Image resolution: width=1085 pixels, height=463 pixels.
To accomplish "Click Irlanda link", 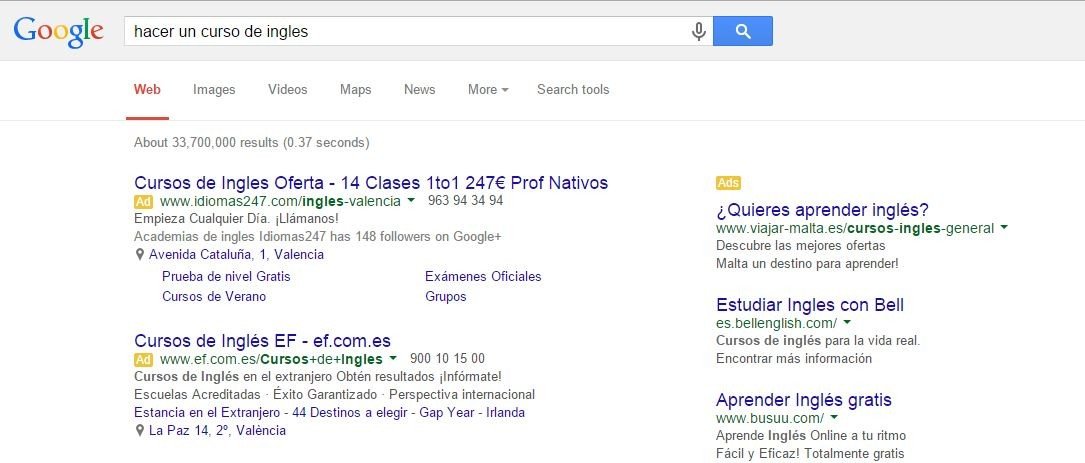I will [507, 412].
